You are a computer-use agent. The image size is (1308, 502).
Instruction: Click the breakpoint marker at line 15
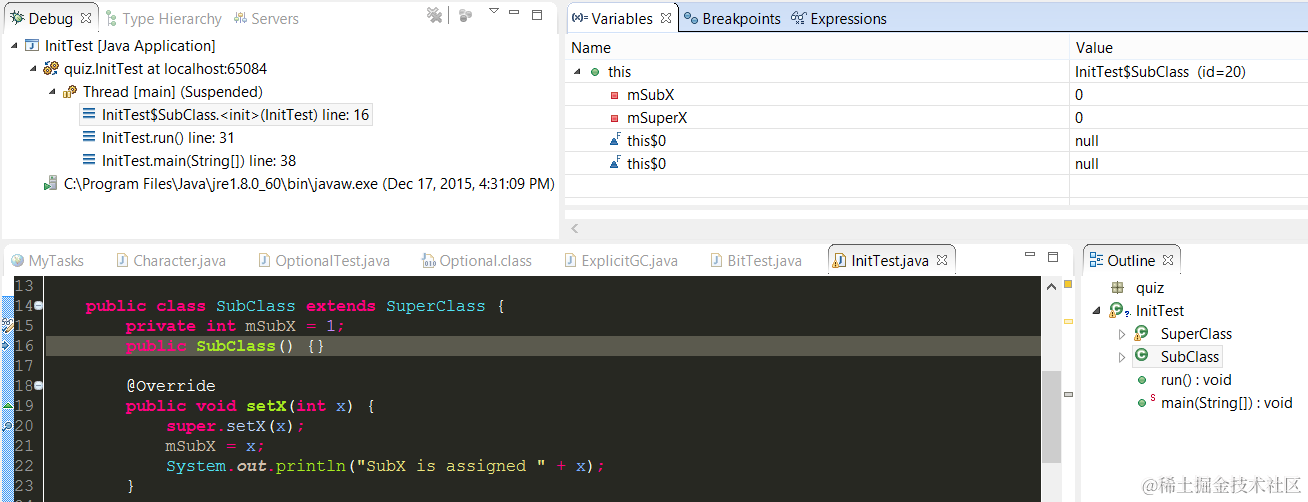tap(7, 326)
